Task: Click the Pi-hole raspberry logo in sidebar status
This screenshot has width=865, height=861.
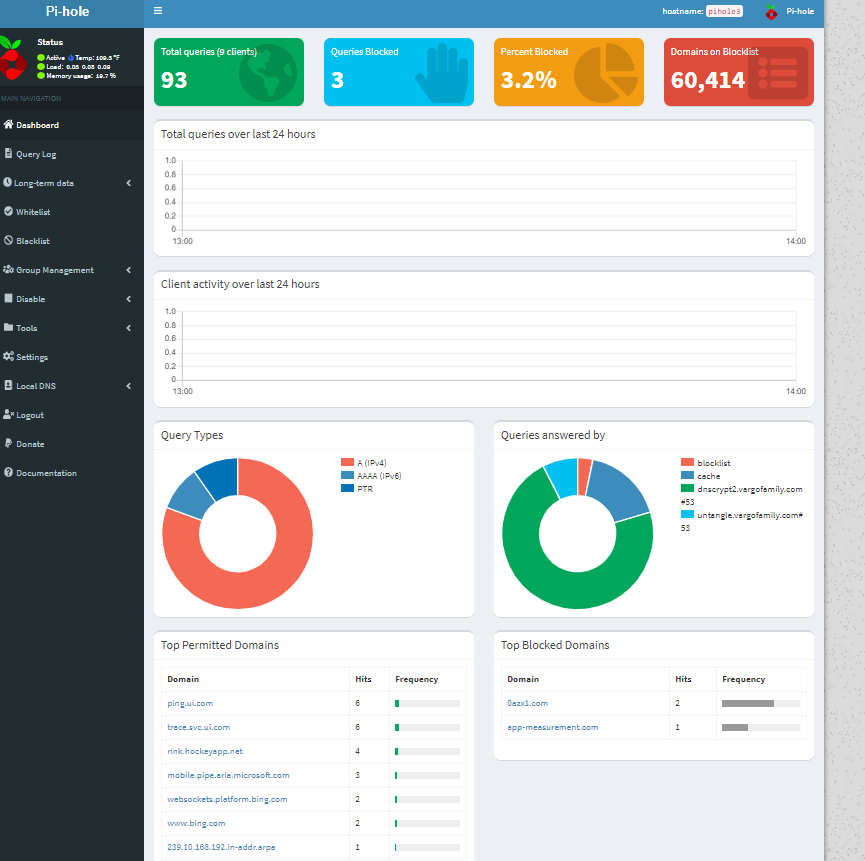Action: click(x=12, y=57)
